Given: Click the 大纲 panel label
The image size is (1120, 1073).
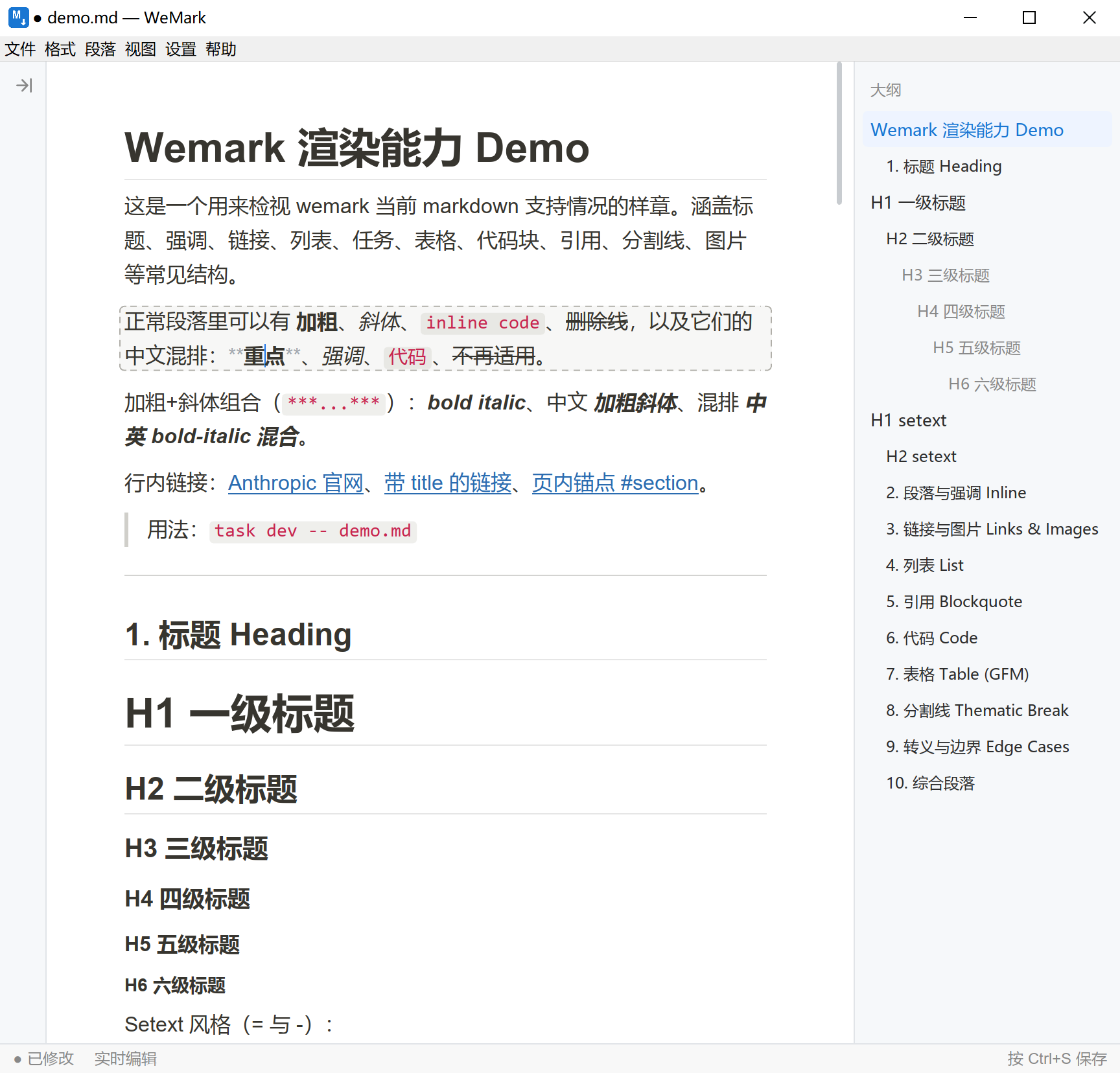Looking at the screenshot, I should coord(885,90).
